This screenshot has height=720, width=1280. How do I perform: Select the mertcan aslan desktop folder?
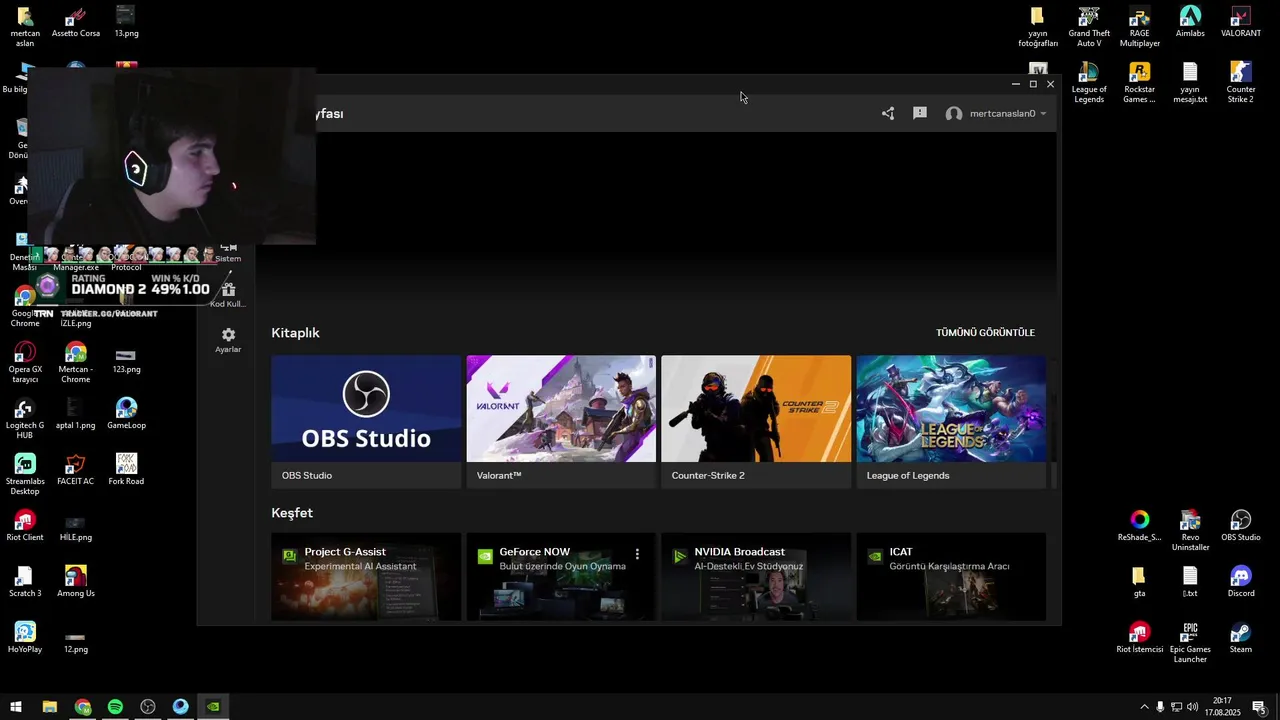25,27
